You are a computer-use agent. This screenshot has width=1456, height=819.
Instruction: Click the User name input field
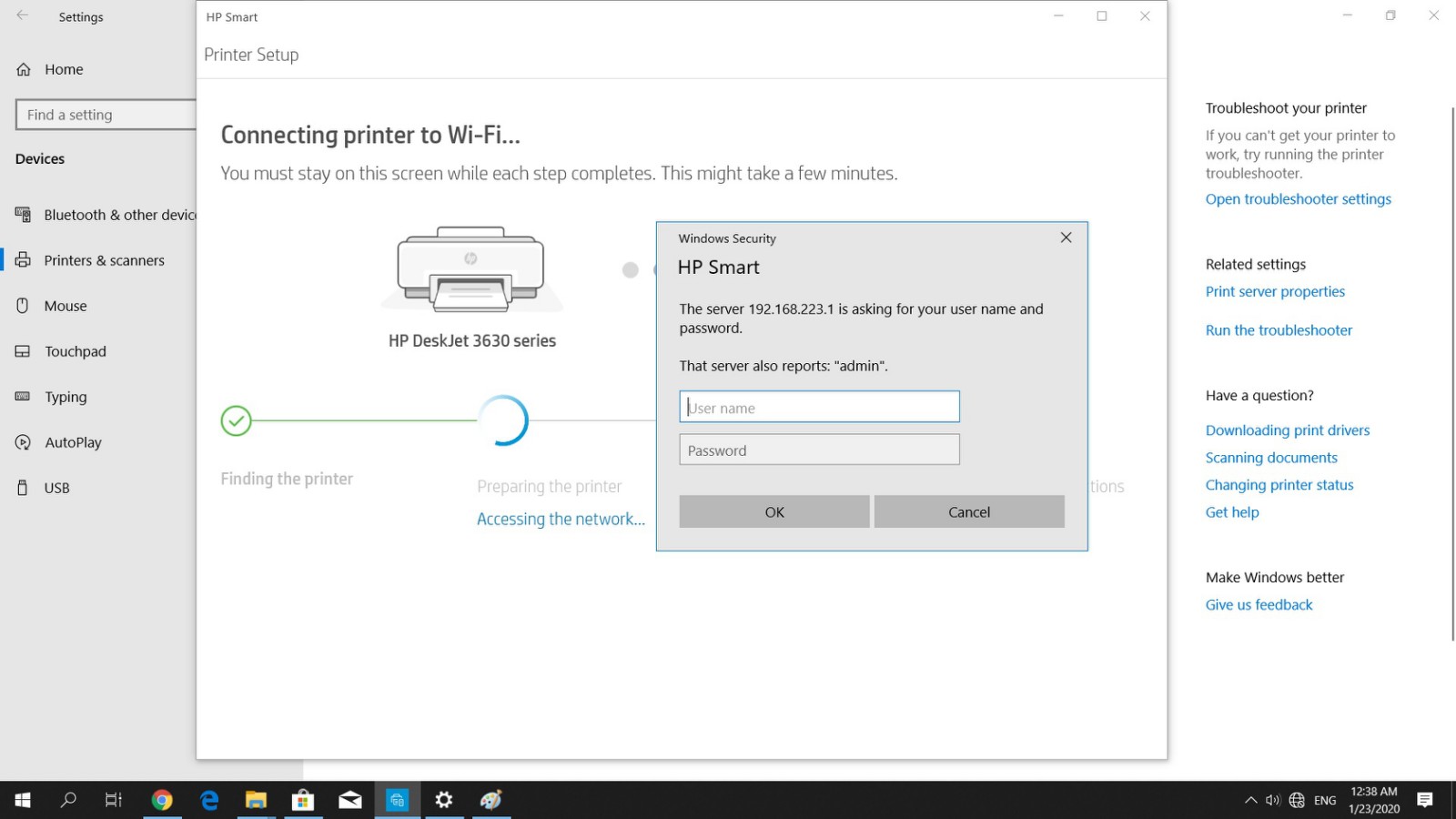818,406
